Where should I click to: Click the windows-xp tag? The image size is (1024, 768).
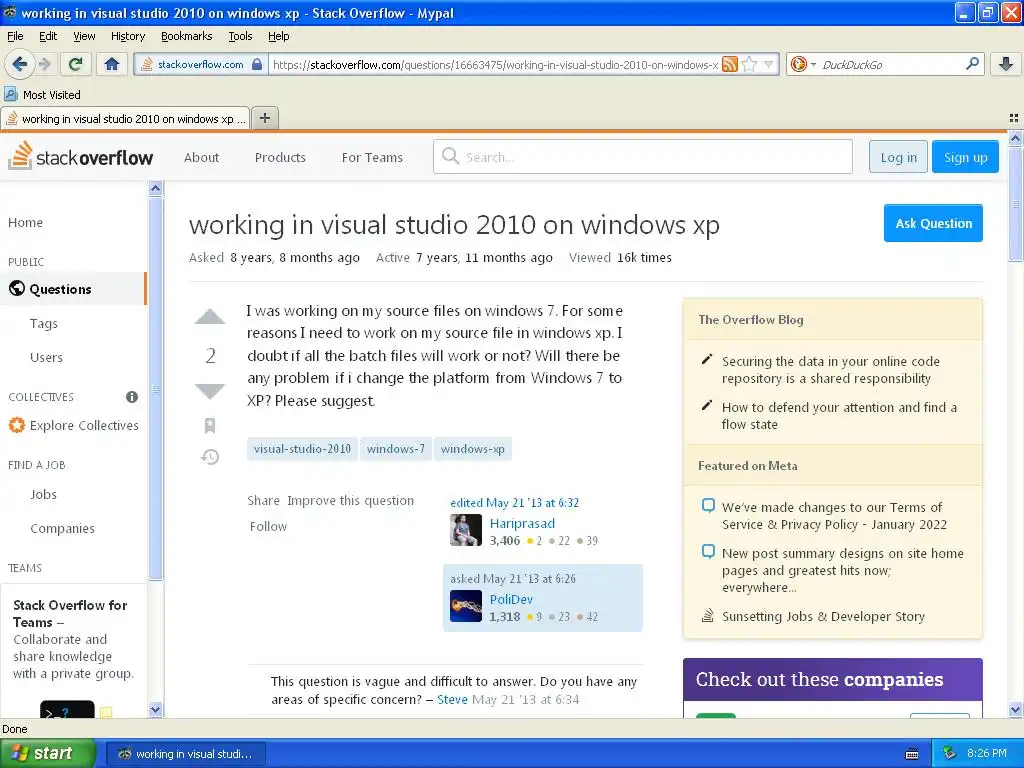pyautogui.click(x=473, y=449)
